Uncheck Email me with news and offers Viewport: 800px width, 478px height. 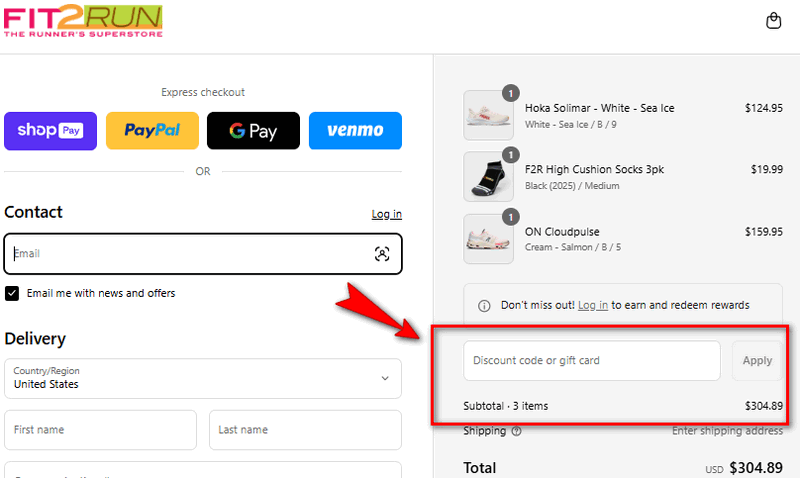12,293
